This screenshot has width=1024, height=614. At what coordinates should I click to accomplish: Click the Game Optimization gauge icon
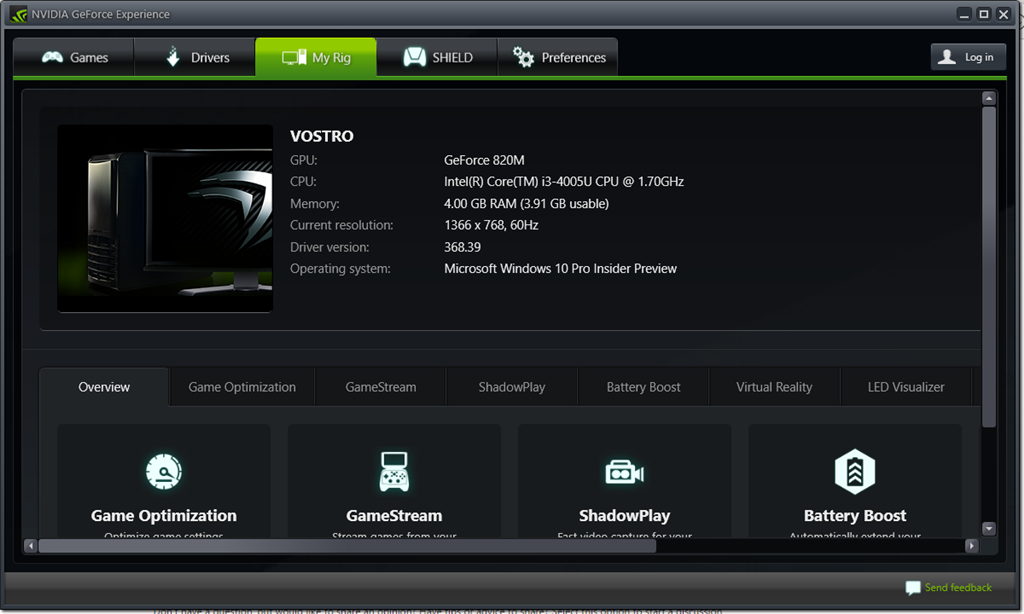click(164, 471)
